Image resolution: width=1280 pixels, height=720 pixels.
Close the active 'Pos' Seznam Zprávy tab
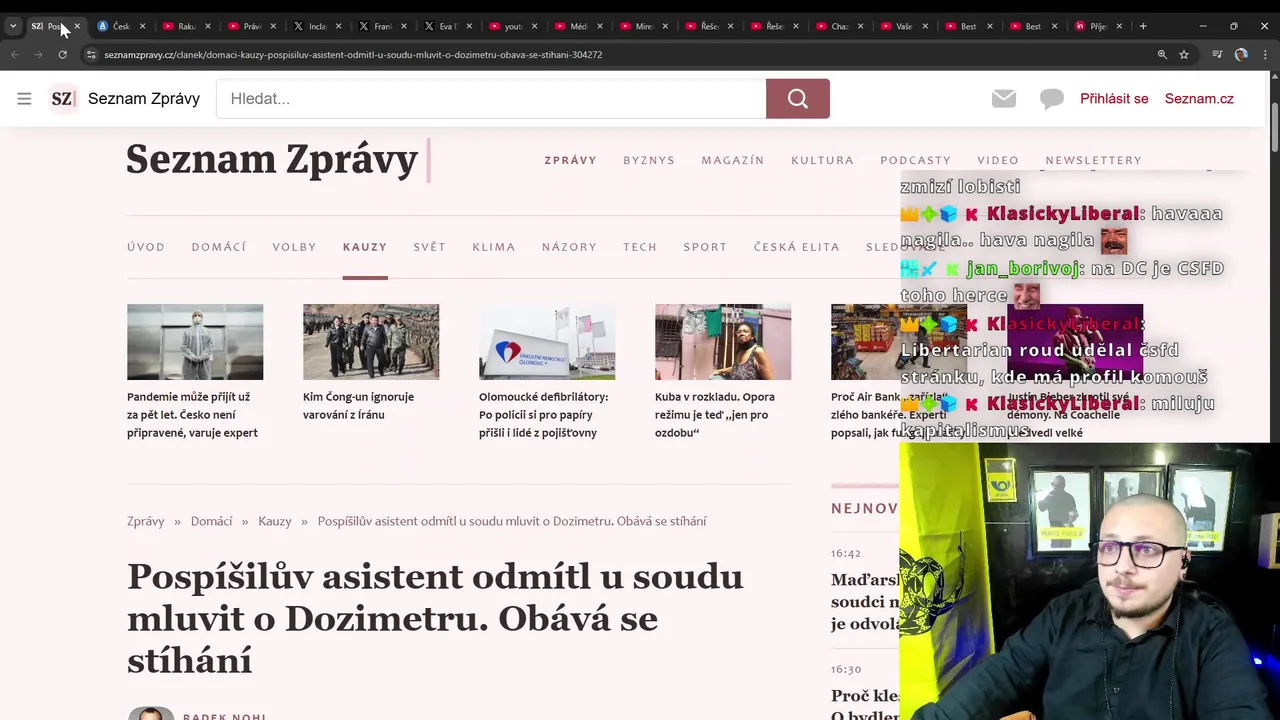(x=77, y=26)
